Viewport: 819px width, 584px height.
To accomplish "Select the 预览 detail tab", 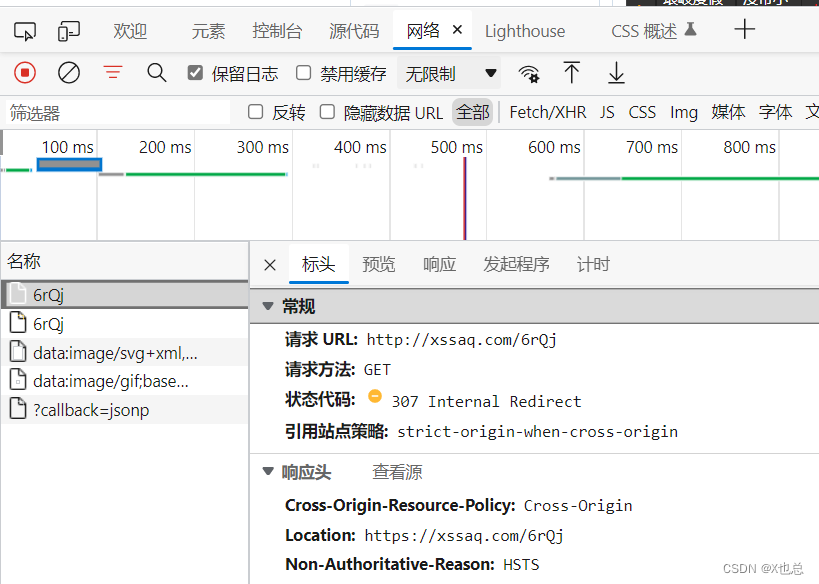I will click(379, 264).
